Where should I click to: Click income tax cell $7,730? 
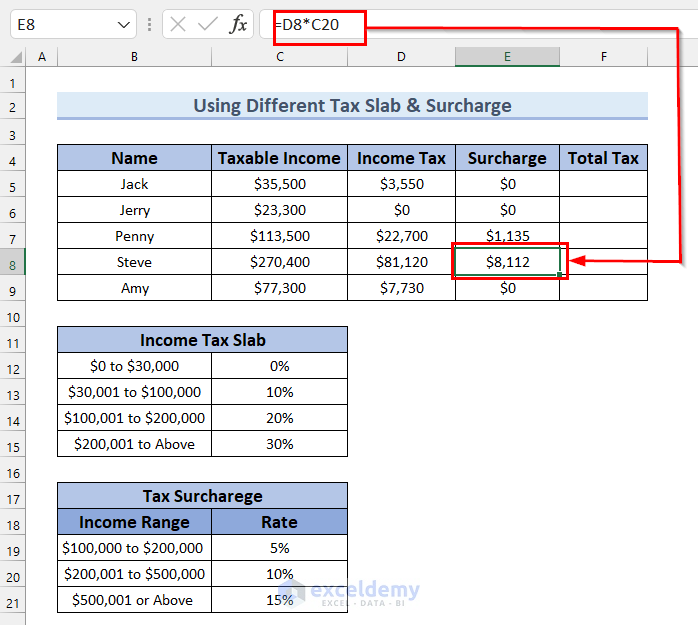pos(401,288)
